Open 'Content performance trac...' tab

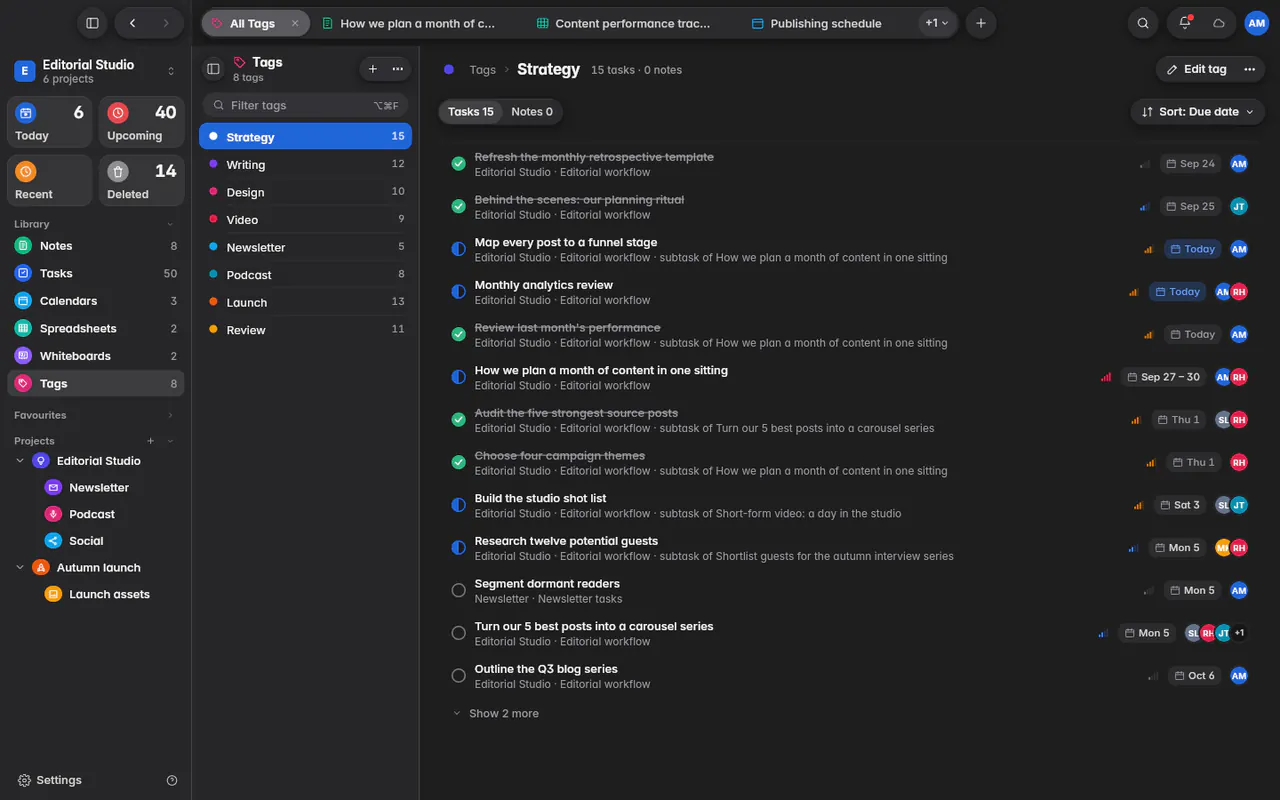pyautogui.click(x=622, y=23)
